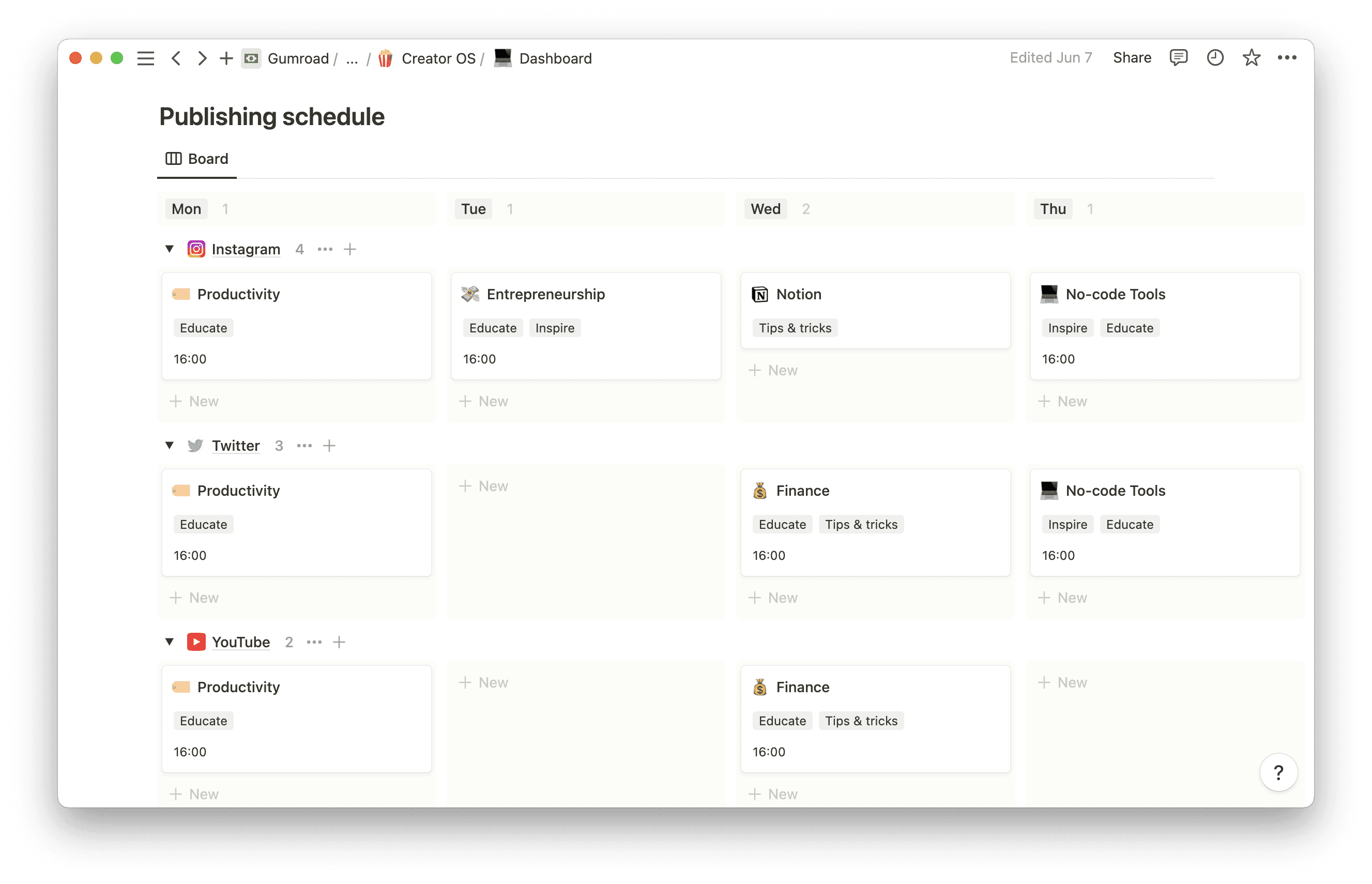Click the help question mark button
The image size is (1372, 884).
click(1278, 773)
